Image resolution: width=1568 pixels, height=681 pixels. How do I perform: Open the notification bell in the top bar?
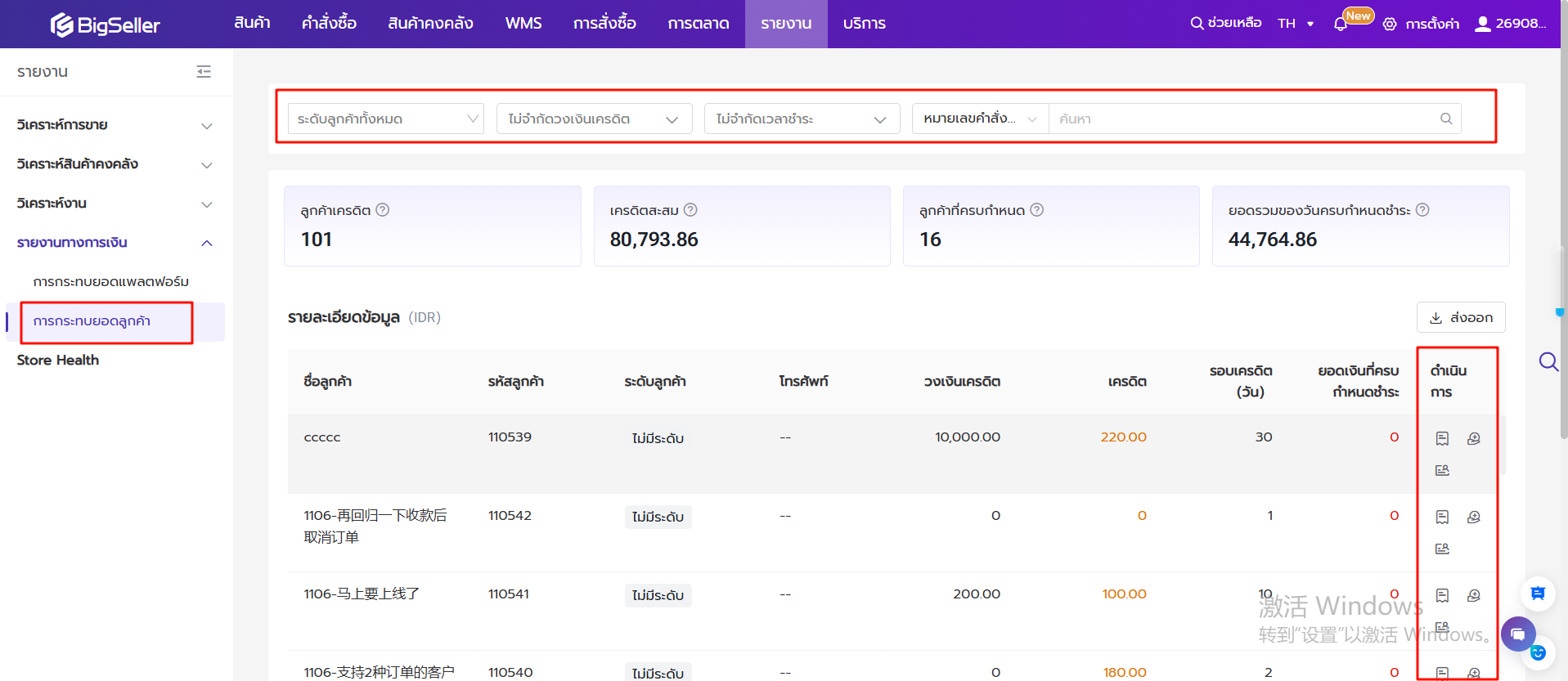[x=1340, y=24]
